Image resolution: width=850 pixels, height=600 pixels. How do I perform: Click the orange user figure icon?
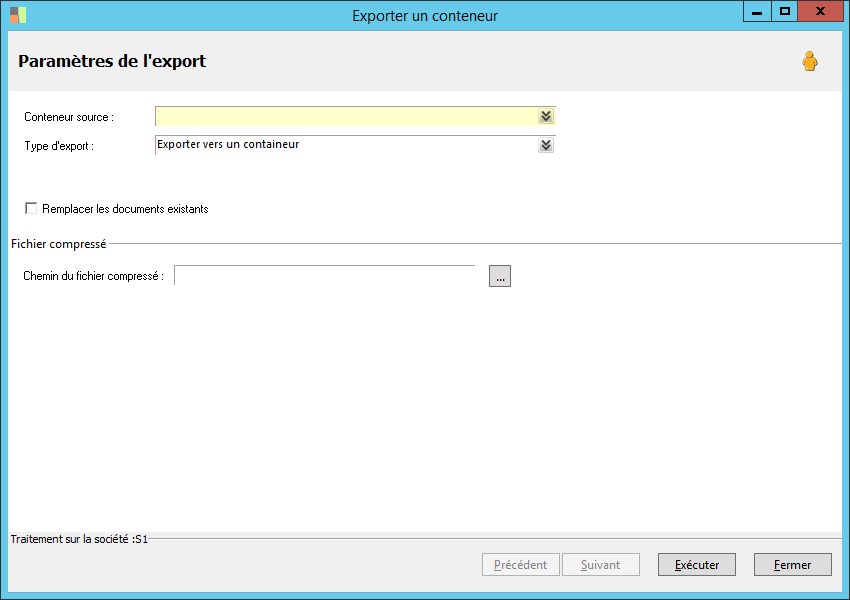[x=809, y=62]
